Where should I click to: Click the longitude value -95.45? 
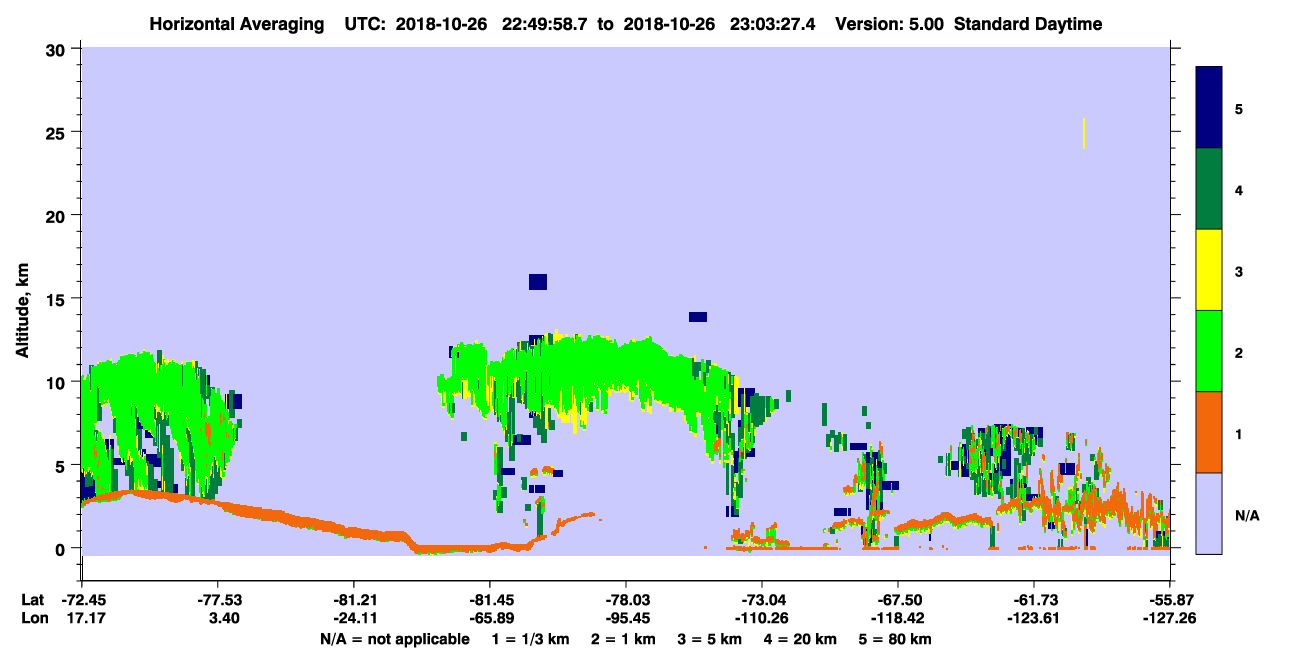(x=626, y=618)
